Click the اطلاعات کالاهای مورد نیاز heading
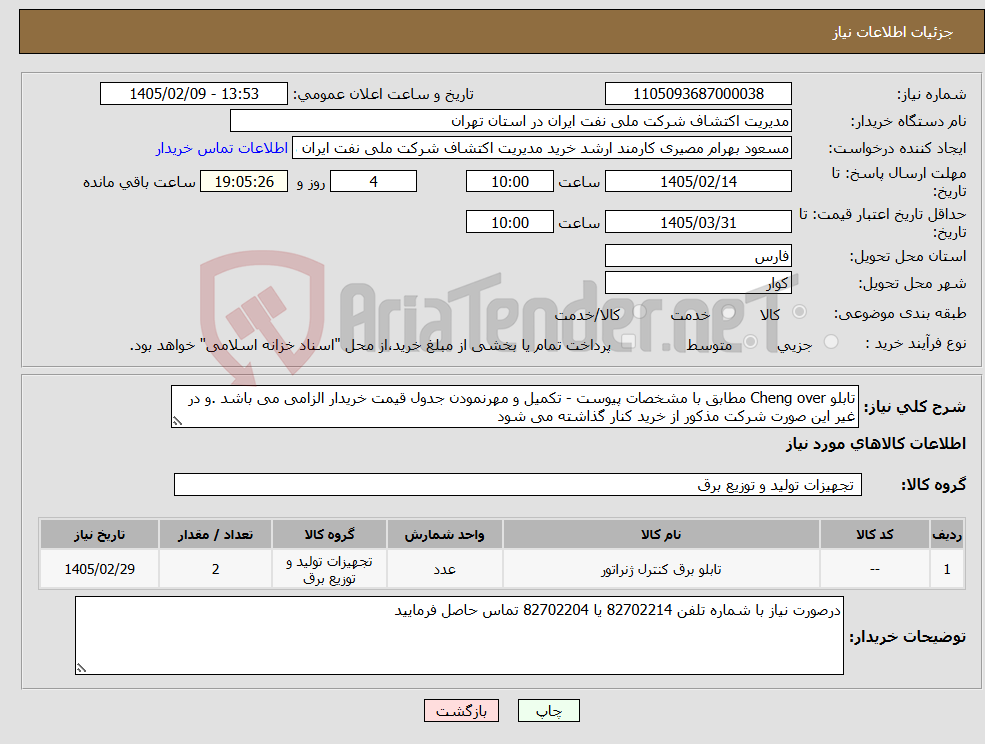 tap(875, 444)
